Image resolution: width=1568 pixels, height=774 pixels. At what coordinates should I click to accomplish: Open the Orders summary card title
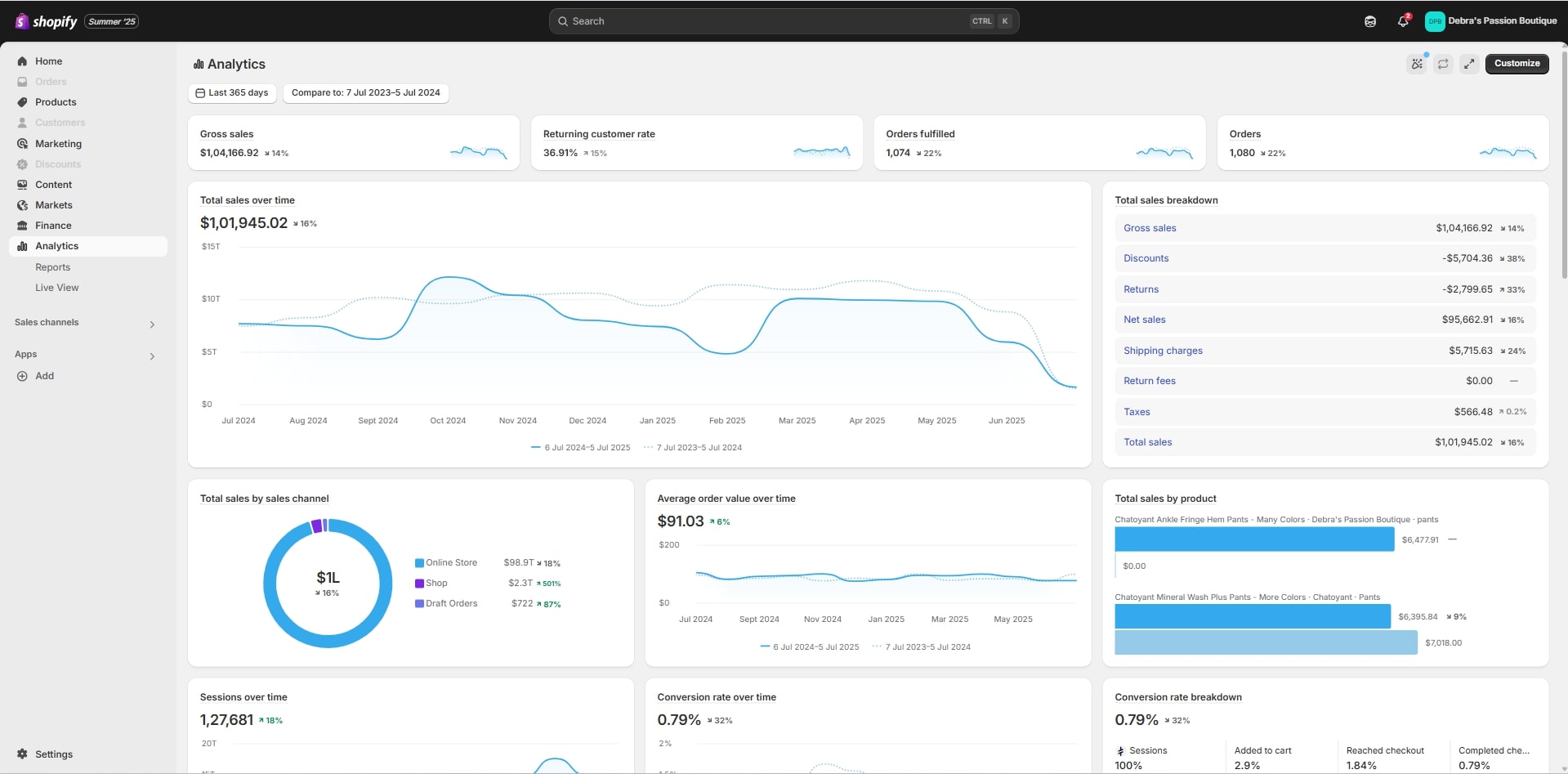tap(1244, 134)
